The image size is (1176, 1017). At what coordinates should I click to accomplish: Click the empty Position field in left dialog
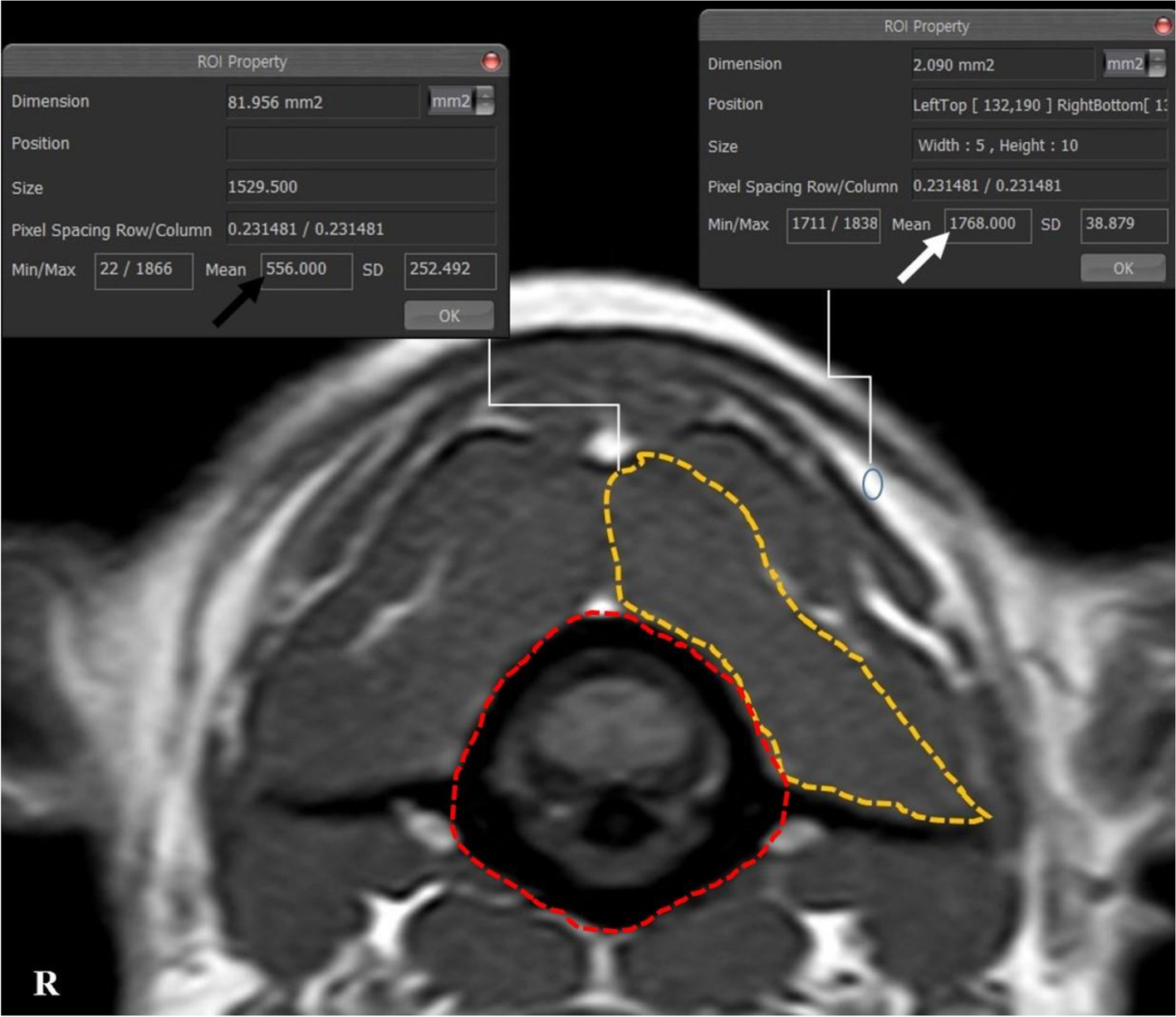(x=361, y=144)
